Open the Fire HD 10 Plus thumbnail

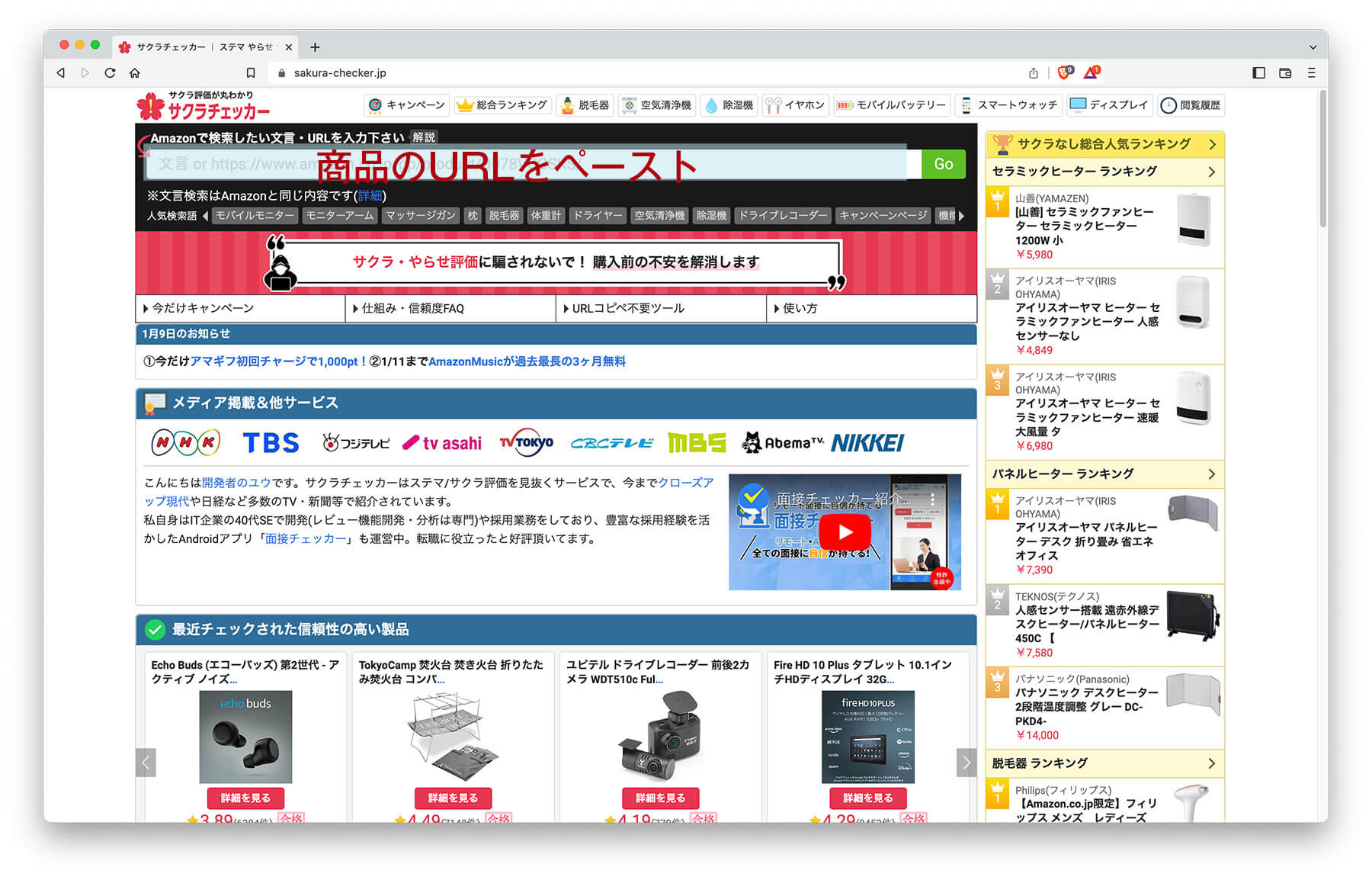coord(867,737)
